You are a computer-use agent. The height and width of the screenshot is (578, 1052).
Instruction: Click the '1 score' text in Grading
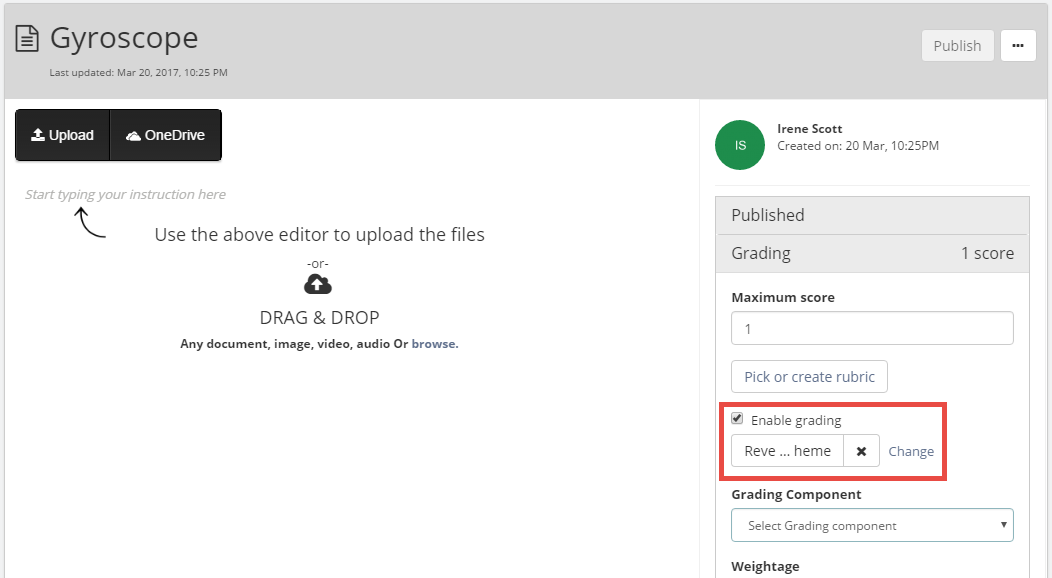(987, 253)
